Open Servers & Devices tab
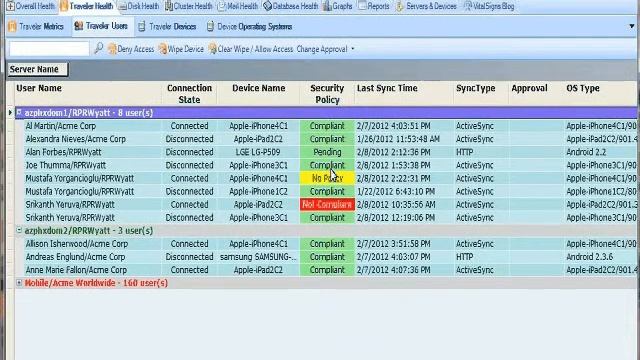640x360 pixels. [426, 6]
